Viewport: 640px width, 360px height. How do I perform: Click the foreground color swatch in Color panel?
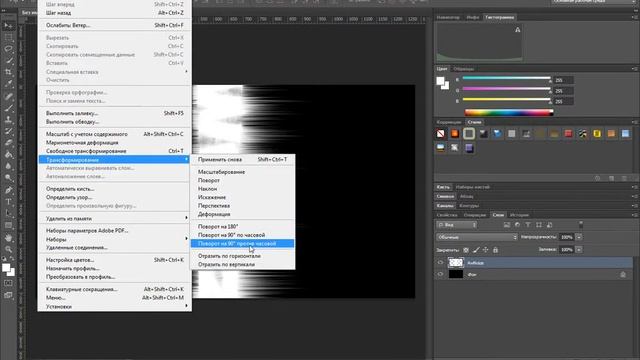tap(440, 81)
